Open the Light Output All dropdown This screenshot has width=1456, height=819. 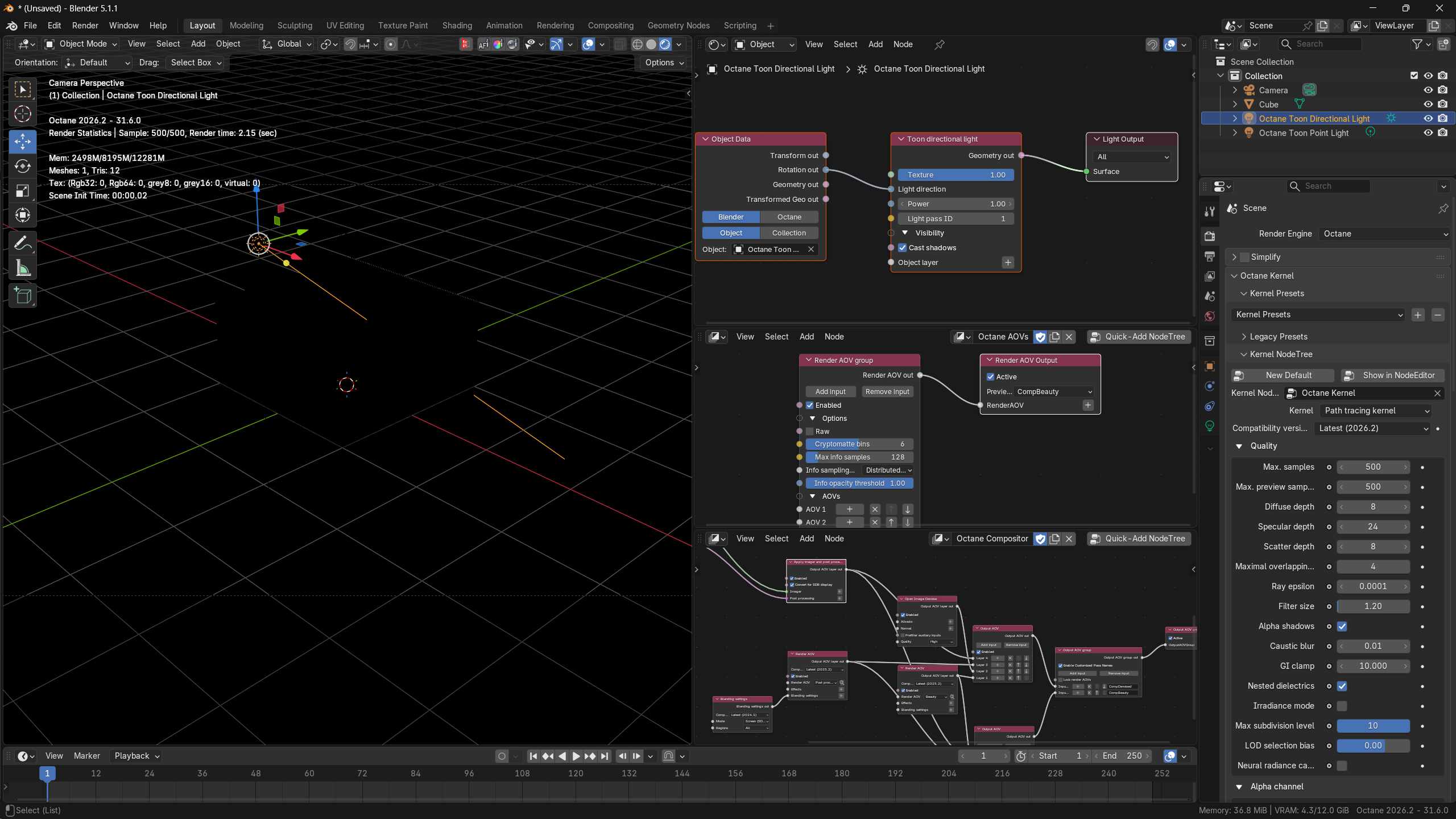coord(1131,157)
